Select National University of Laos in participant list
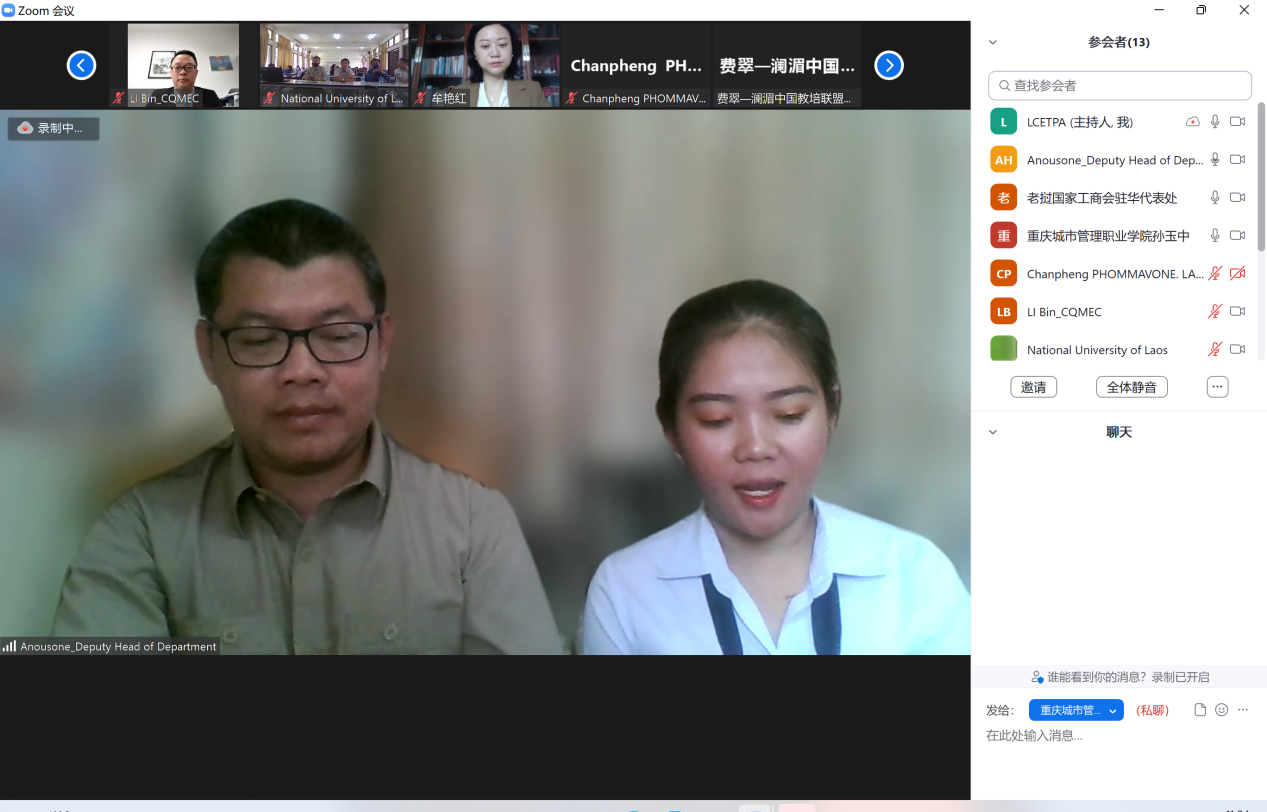Screen dimensions: 1267x812 tap(1097, 350)
